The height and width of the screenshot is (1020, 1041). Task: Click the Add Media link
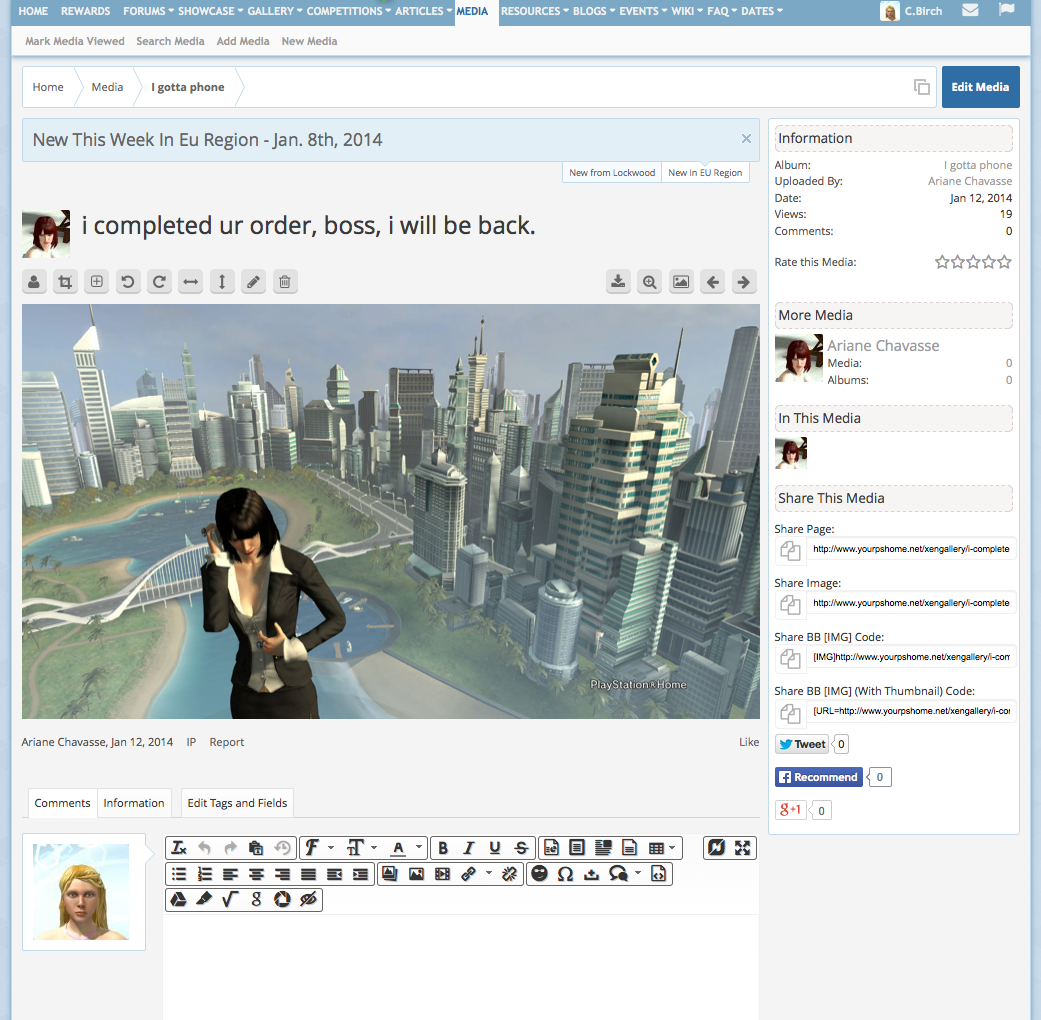point(243,41)
